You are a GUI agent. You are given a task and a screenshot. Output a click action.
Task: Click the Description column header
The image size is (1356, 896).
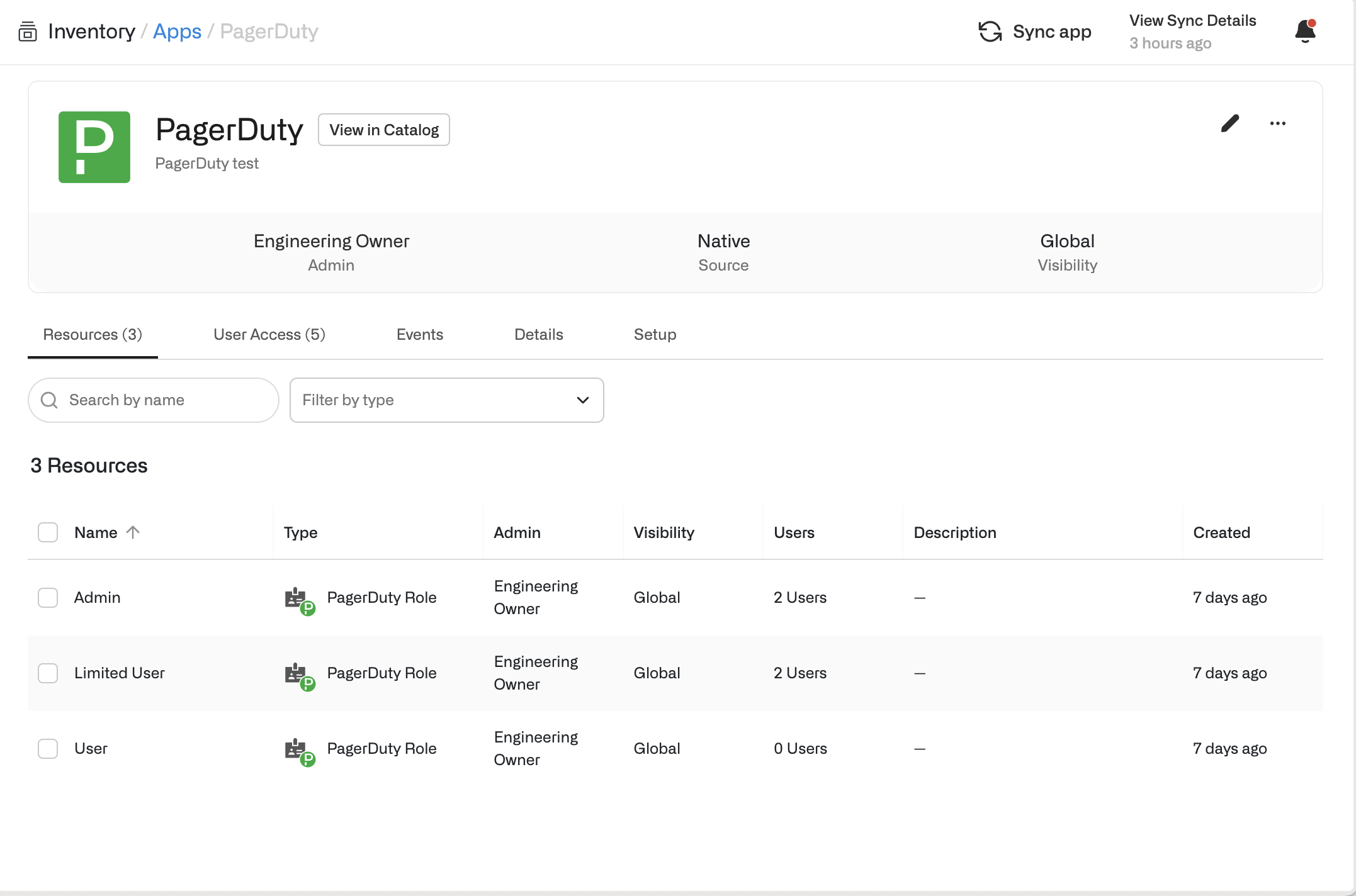(x=955, y=532)
